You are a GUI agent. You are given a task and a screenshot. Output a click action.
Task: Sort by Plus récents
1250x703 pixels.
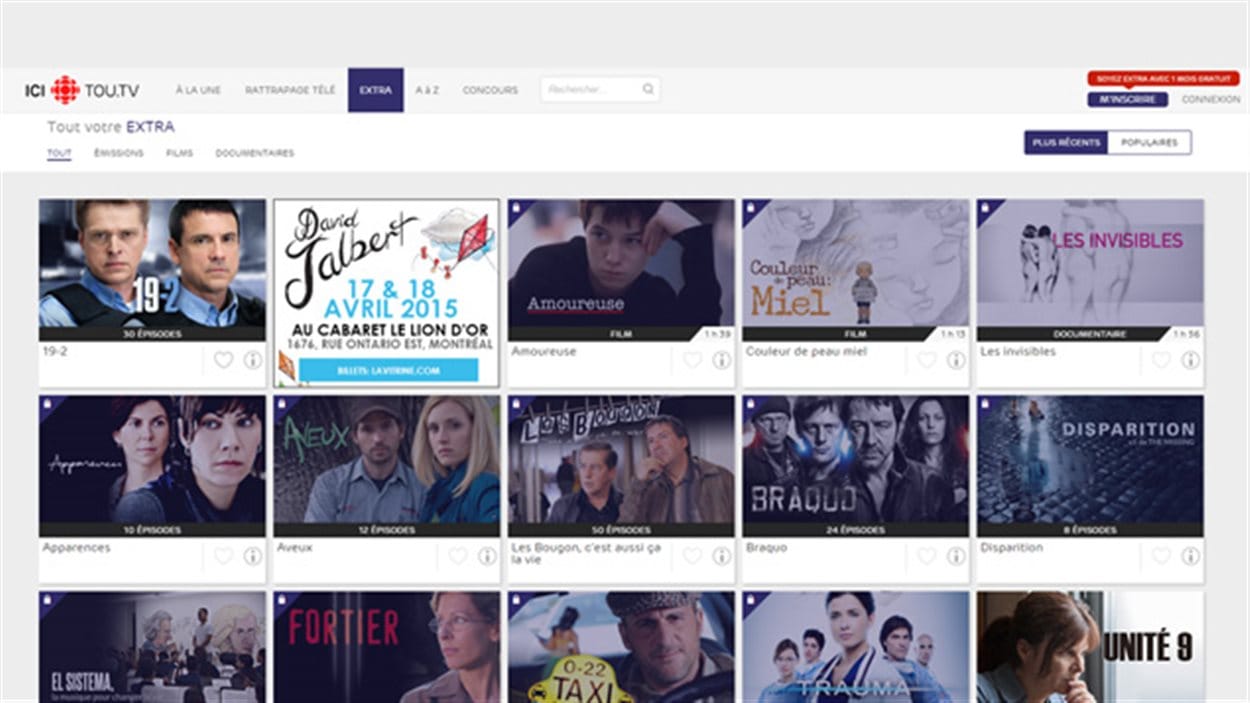pos(1065,143)
